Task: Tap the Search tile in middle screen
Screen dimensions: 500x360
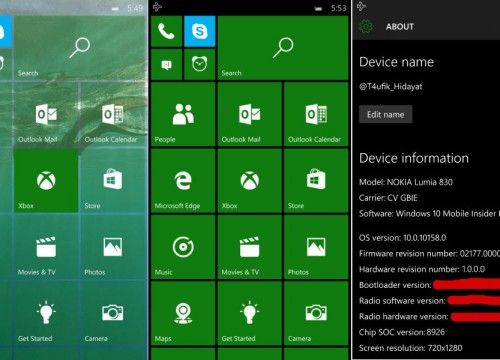Action: click(283, 48)
